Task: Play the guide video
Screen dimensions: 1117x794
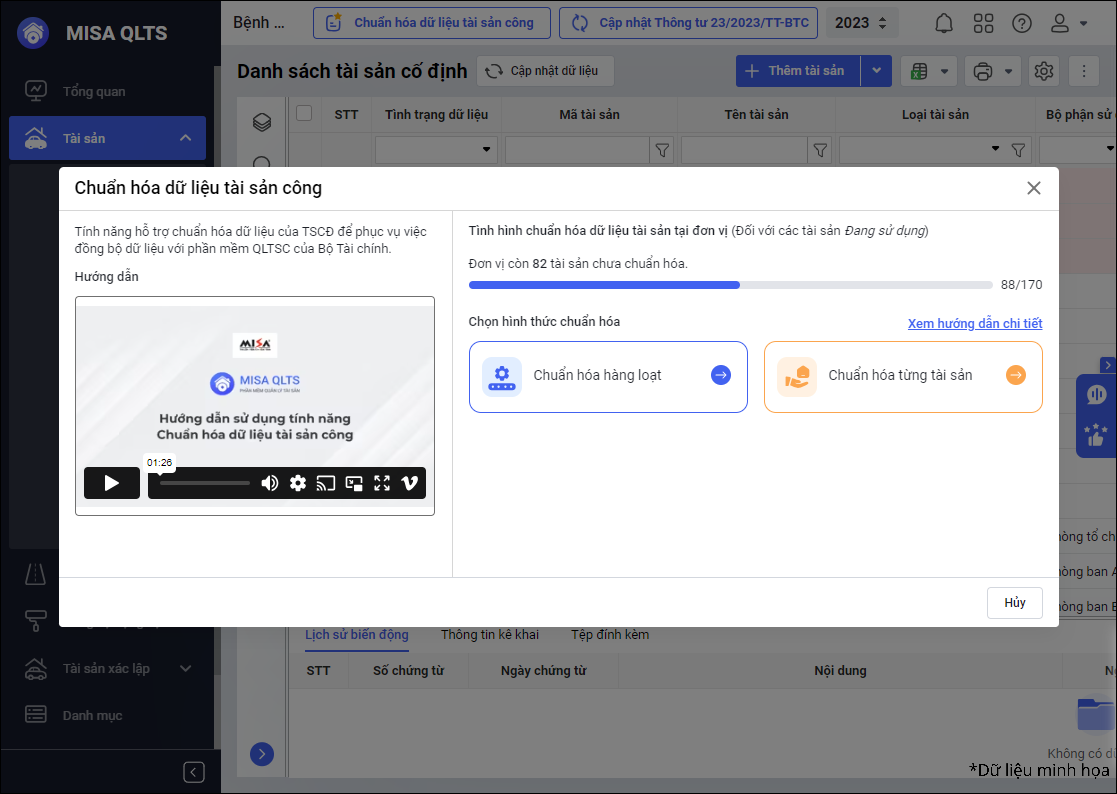Action: pyautogui.click(x=111, y=483)
